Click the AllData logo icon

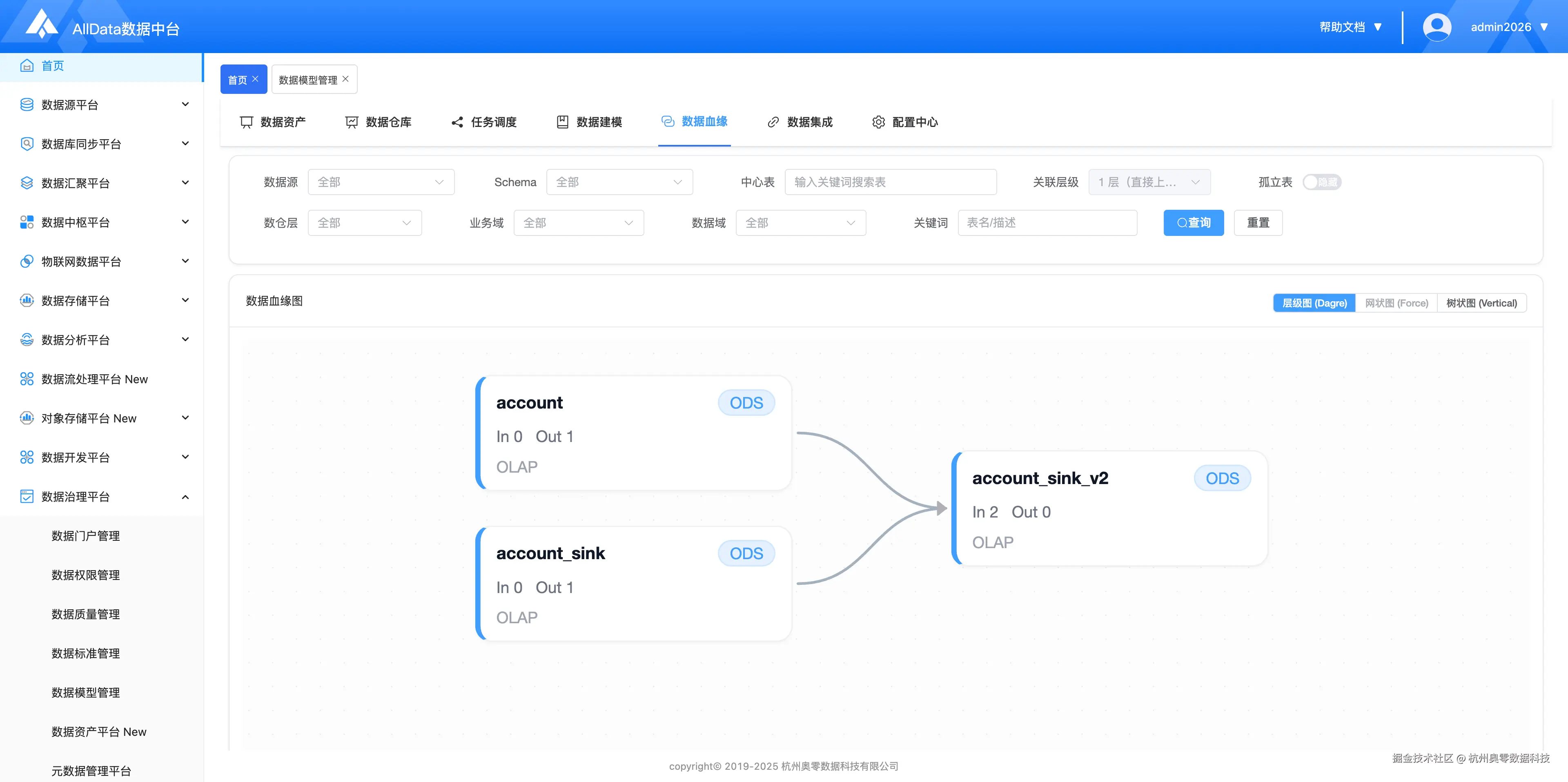pyautogui.click(x=41, y=24)
